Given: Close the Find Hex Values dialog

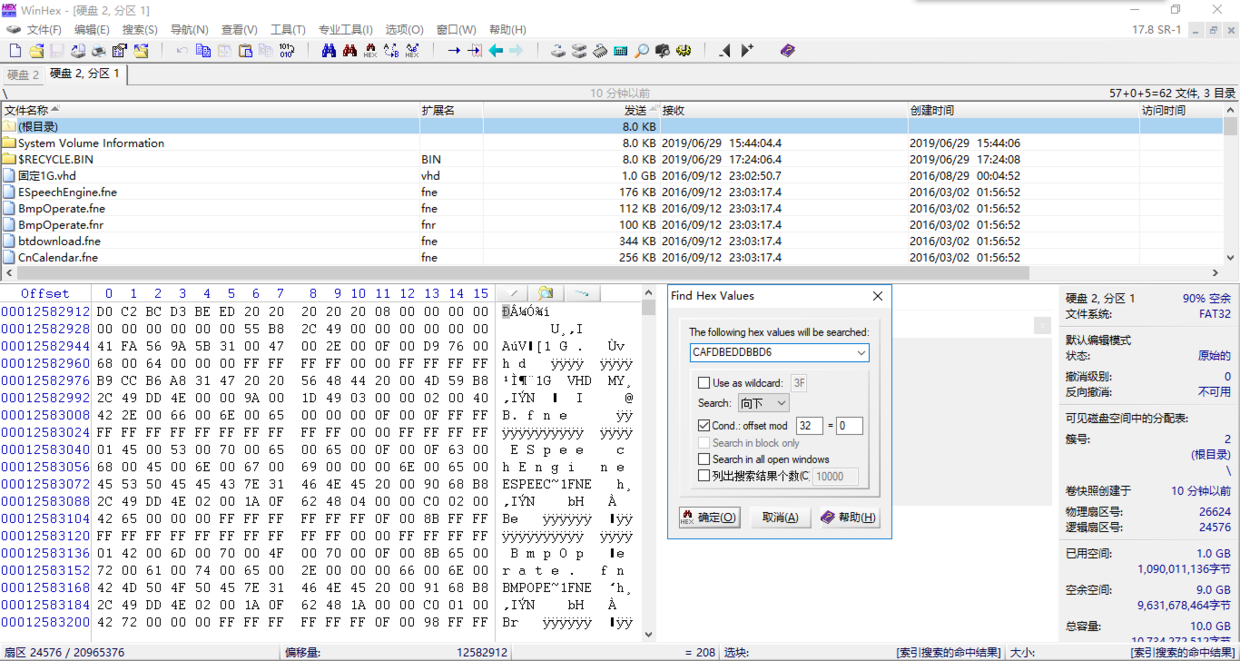Looking at the screenshot, I should pyautogui.click(x=877, y=296).
